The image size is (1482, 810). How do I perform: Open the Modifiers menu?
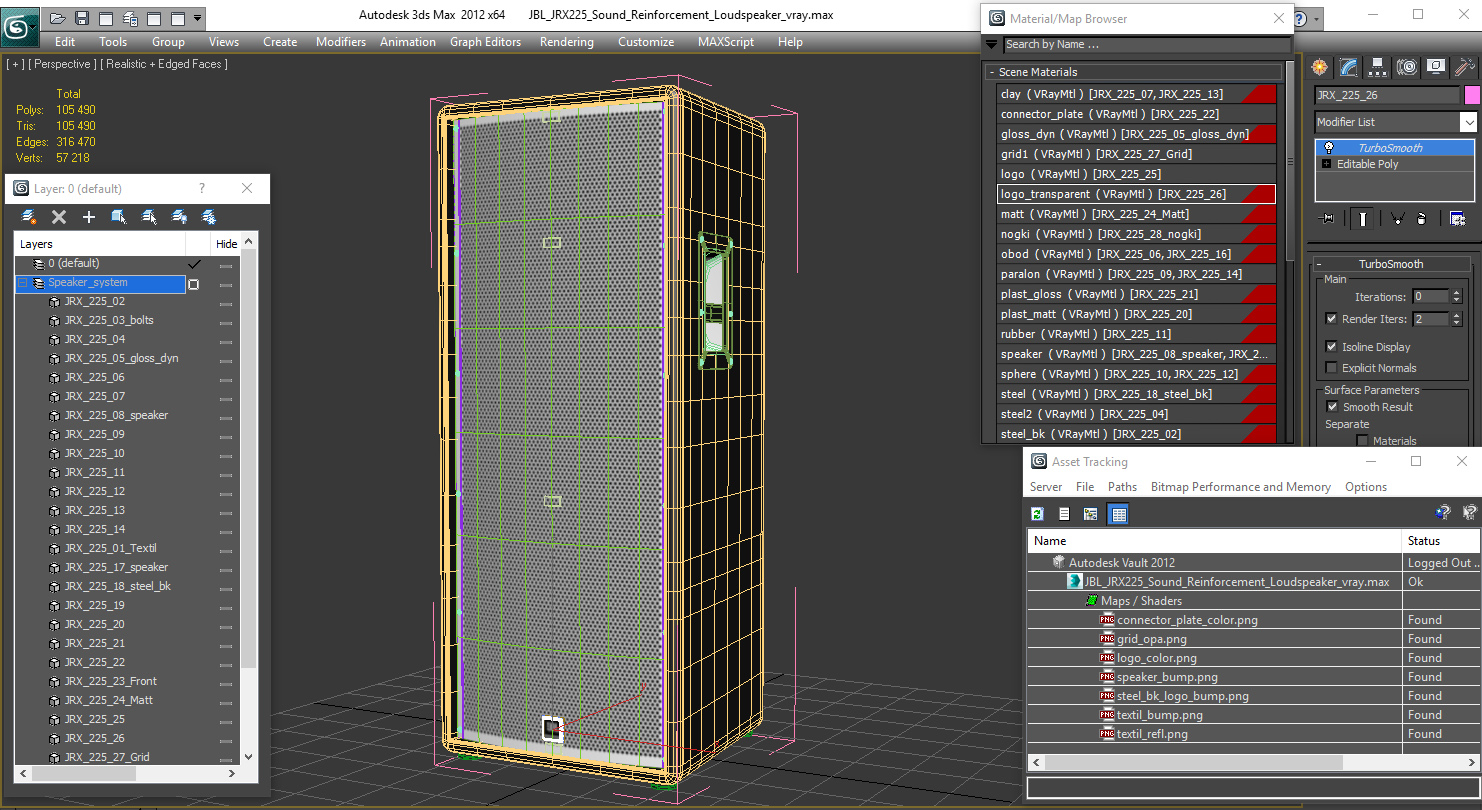point(341,42)
